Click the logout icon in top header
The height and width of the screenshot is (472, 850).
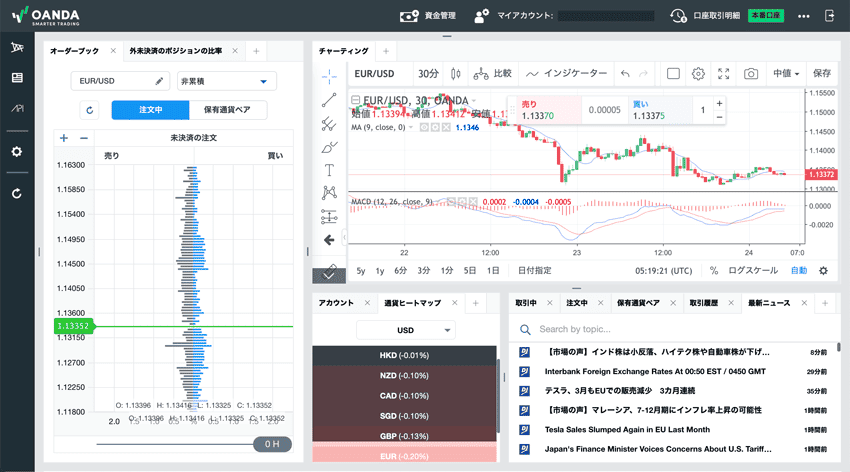pyautogui.click(x=830, y=16)
